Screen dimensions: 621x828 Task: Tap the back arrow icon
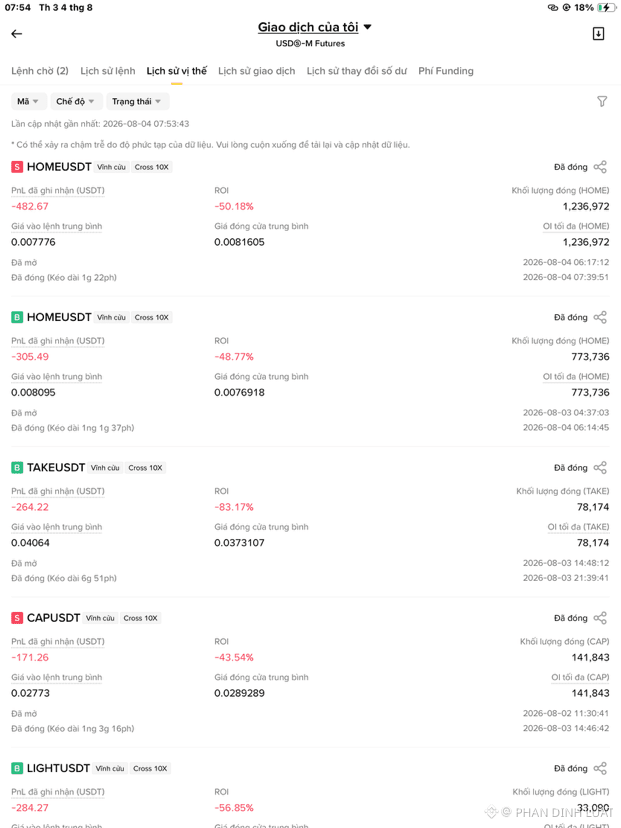17,34
